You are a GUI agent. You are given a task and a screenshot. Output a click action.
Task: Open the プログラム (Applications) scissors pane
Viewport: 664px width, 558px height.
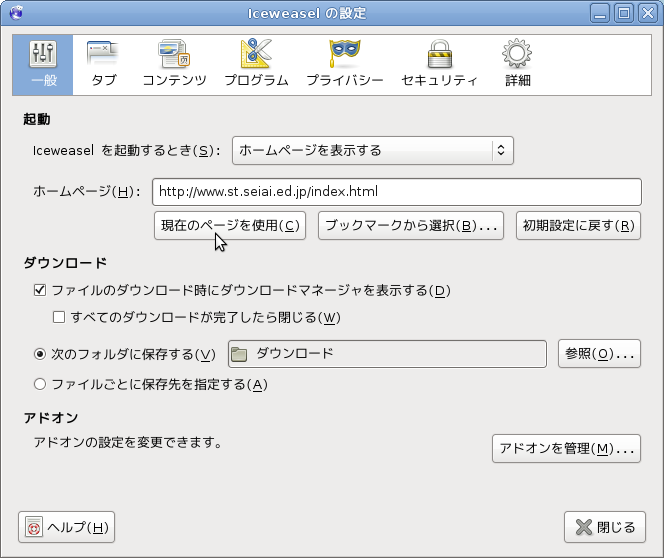click(x=256, y=65)
